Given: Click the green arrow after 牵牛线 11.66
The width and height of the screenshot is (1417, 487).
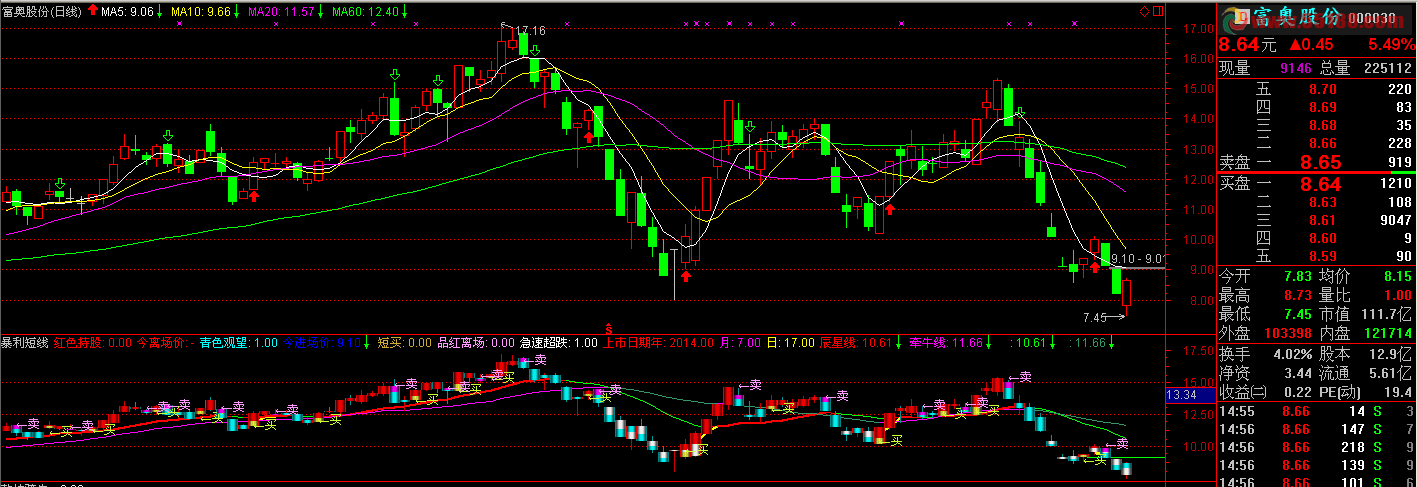Looking at the screenshot, I should pyautogui.click(x=988, y=342).
